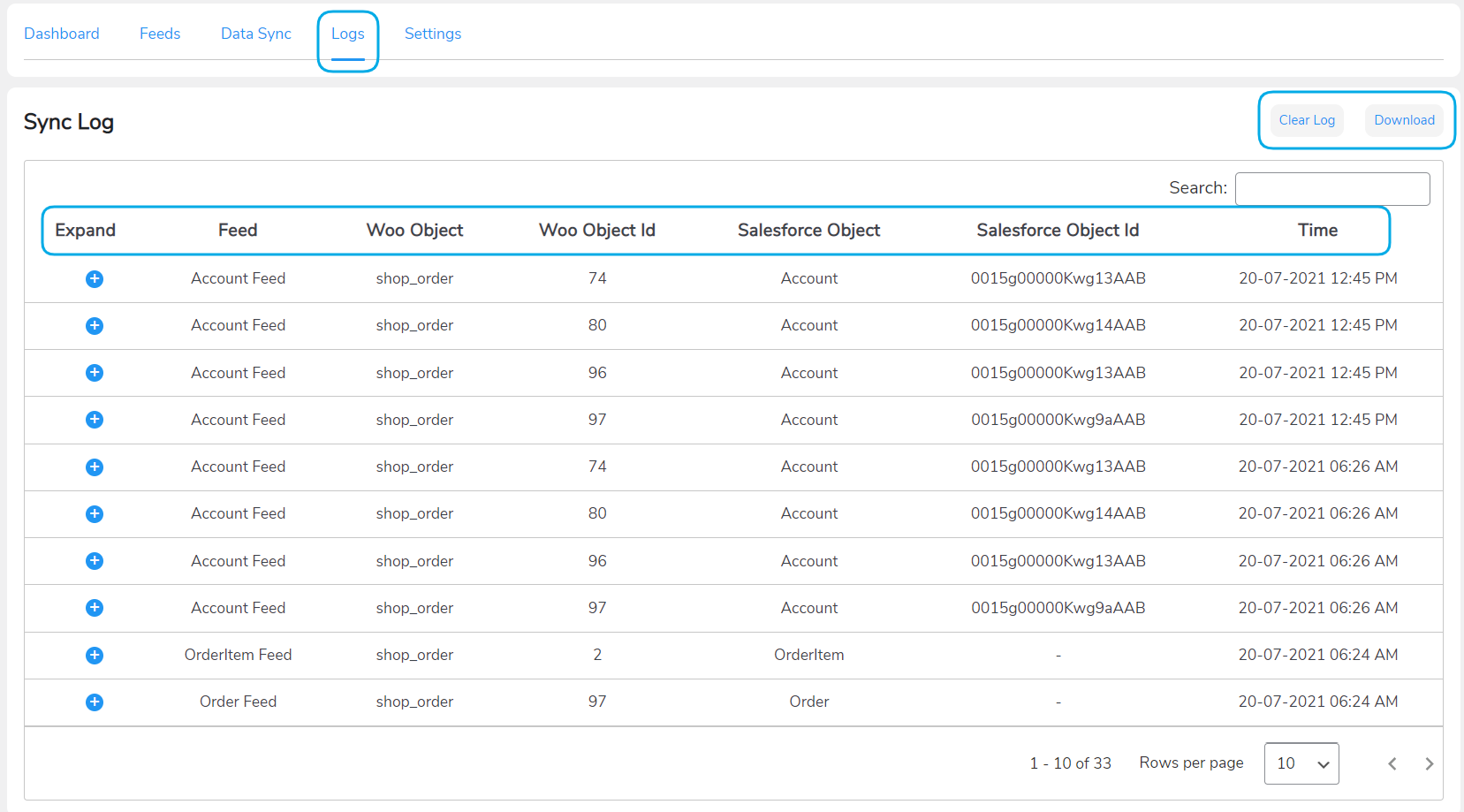Sort by the Woo Object column header
The width and height of the screenshot is (1464, 812).
click(414, 231)
